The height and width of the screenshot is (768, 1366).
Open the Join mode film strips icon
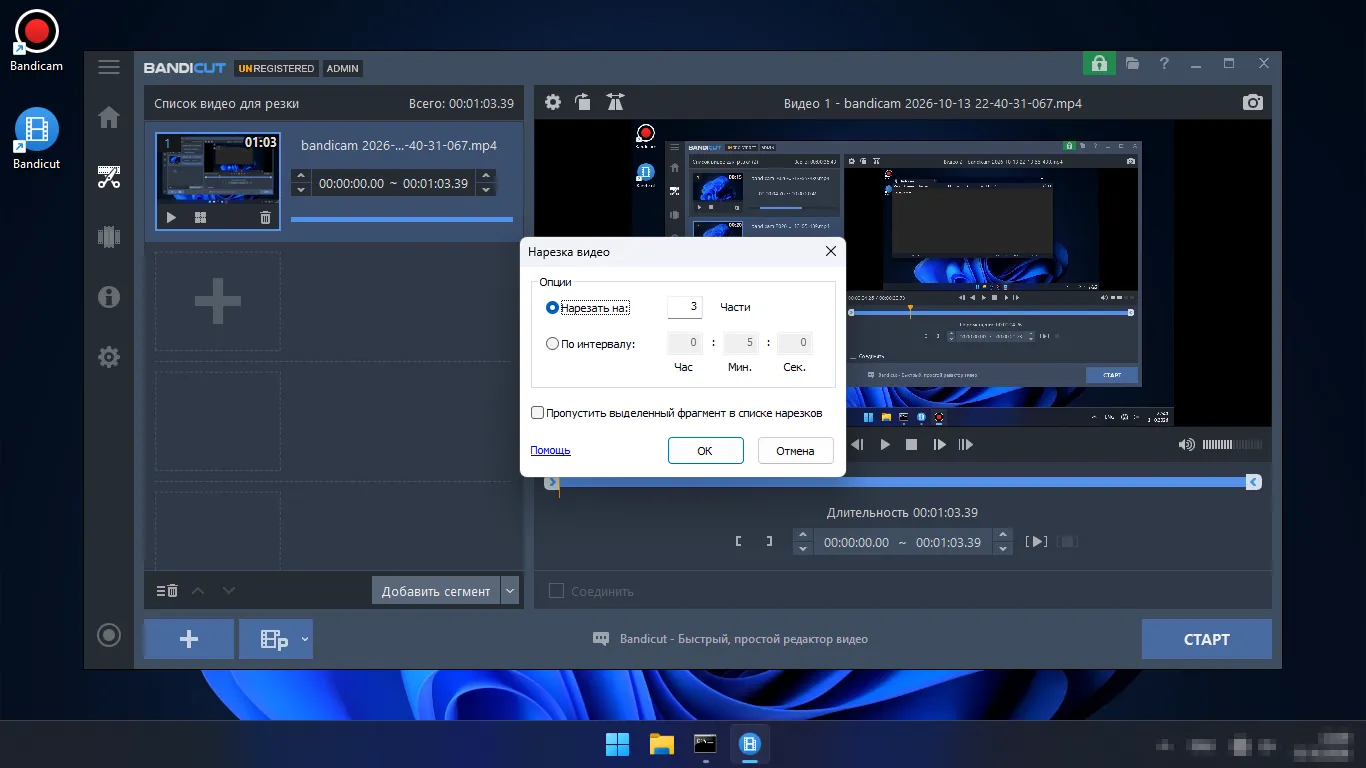coord(109,237)
